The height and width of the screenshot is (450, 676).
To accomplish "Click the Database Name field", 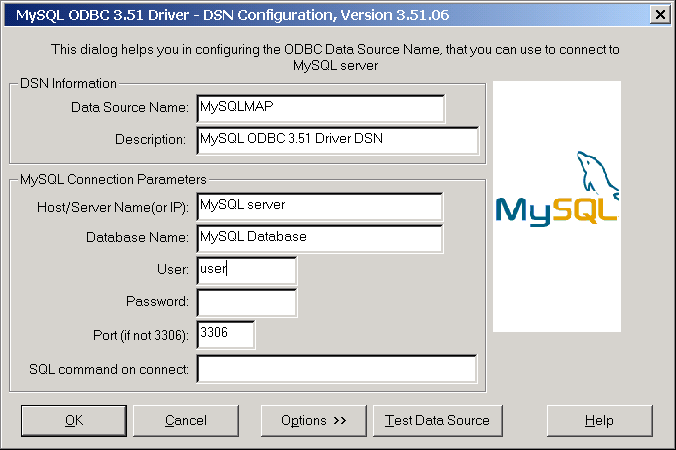I will (320, 239).
